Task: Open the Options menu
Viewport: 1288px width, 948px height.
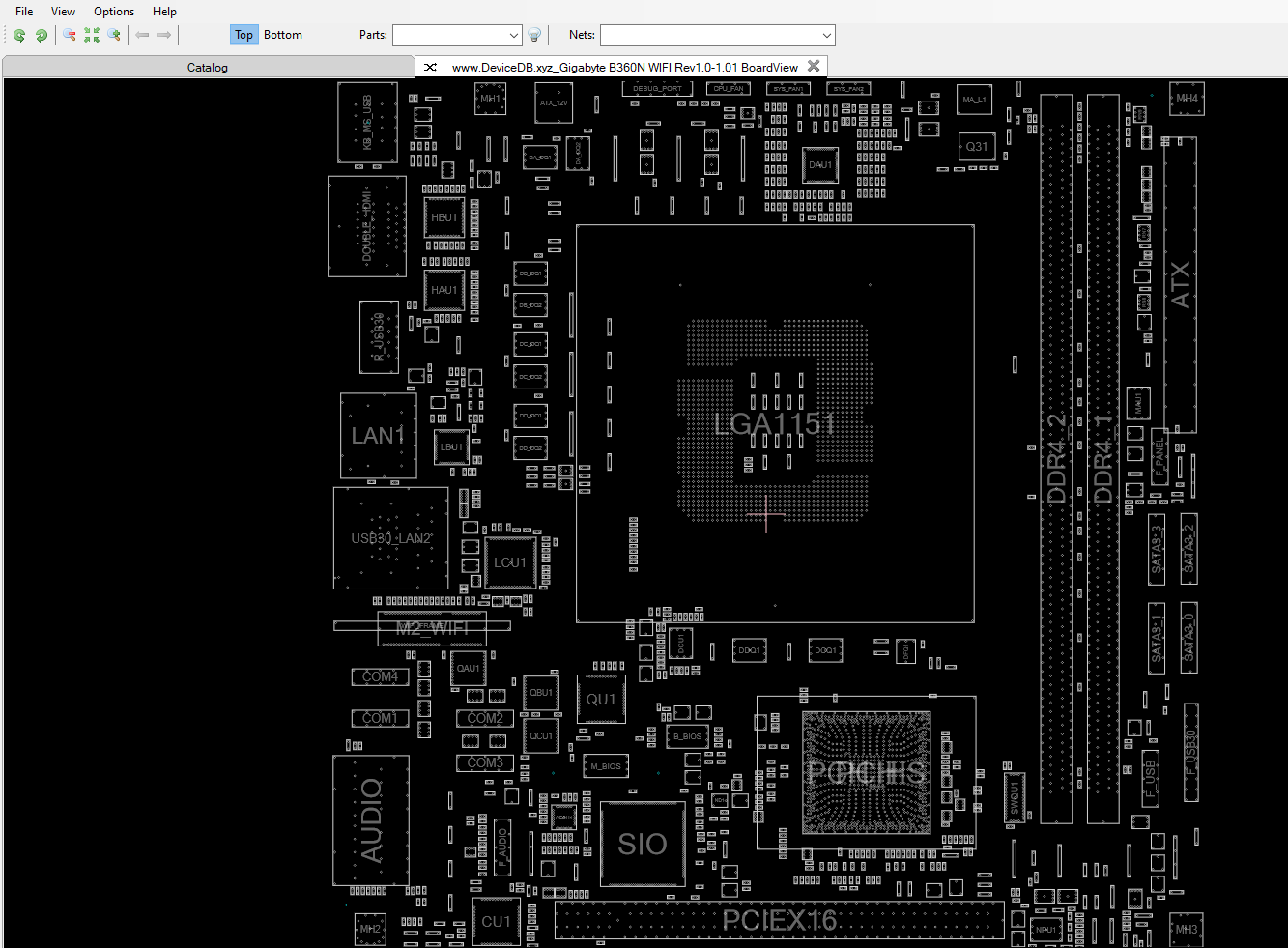Action: tap(113, 11)
